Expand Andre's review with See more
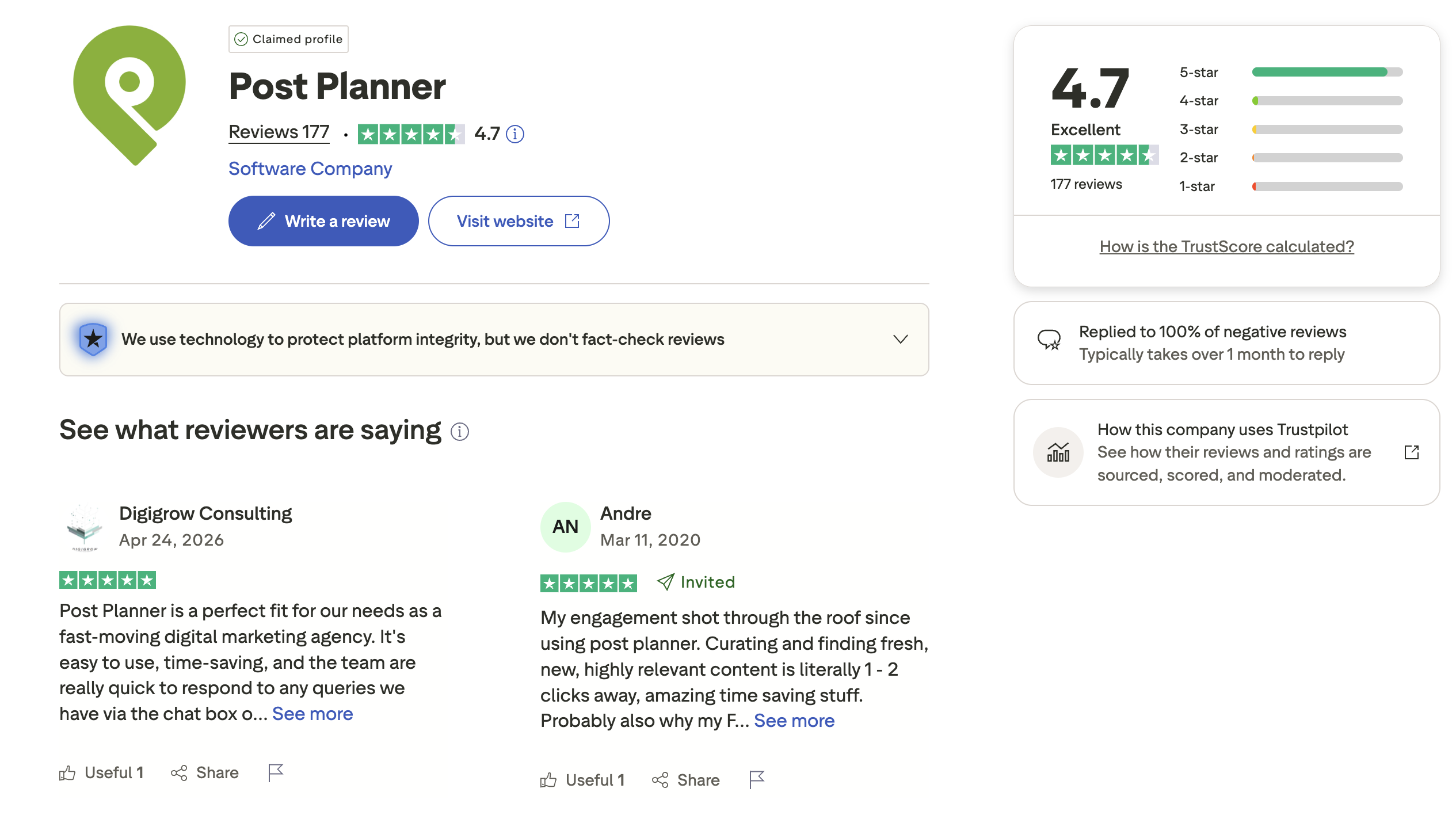The image size is (1456, 815). point(794,721)
